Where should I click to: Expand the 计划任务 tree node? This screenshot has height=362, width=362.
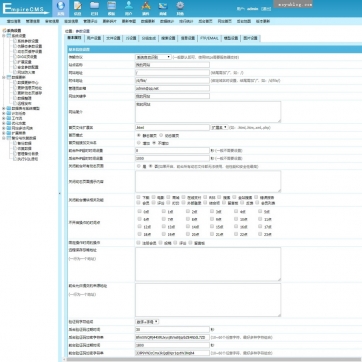pyautogui.click(x=4, y=113)
